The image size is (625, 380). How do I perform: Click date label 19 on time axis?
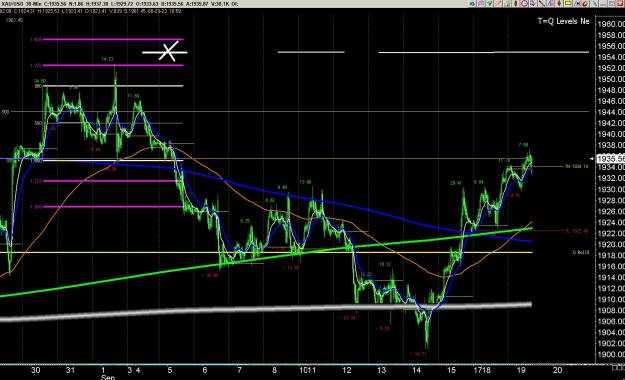click(x=521, y=370)
